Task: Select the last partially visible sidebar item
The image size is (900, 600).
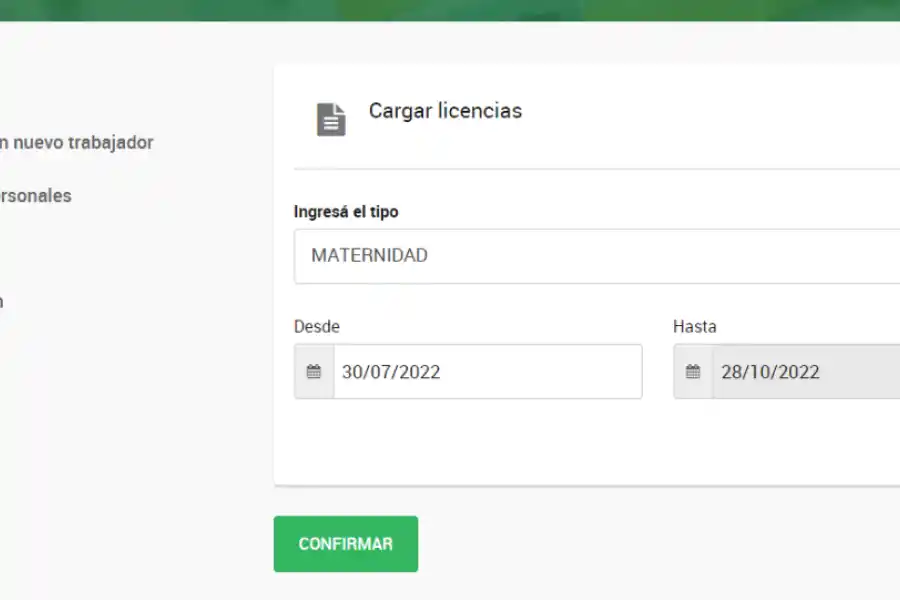Action: click(2, 302)
